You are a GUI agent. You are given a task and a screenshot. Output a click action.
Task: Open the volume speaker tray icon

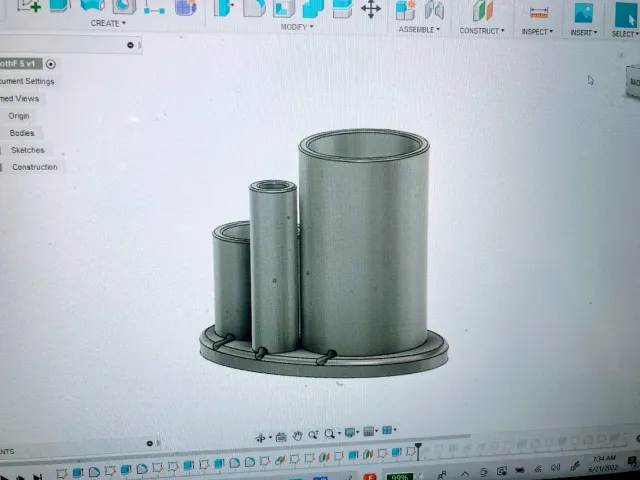(555, 467)
